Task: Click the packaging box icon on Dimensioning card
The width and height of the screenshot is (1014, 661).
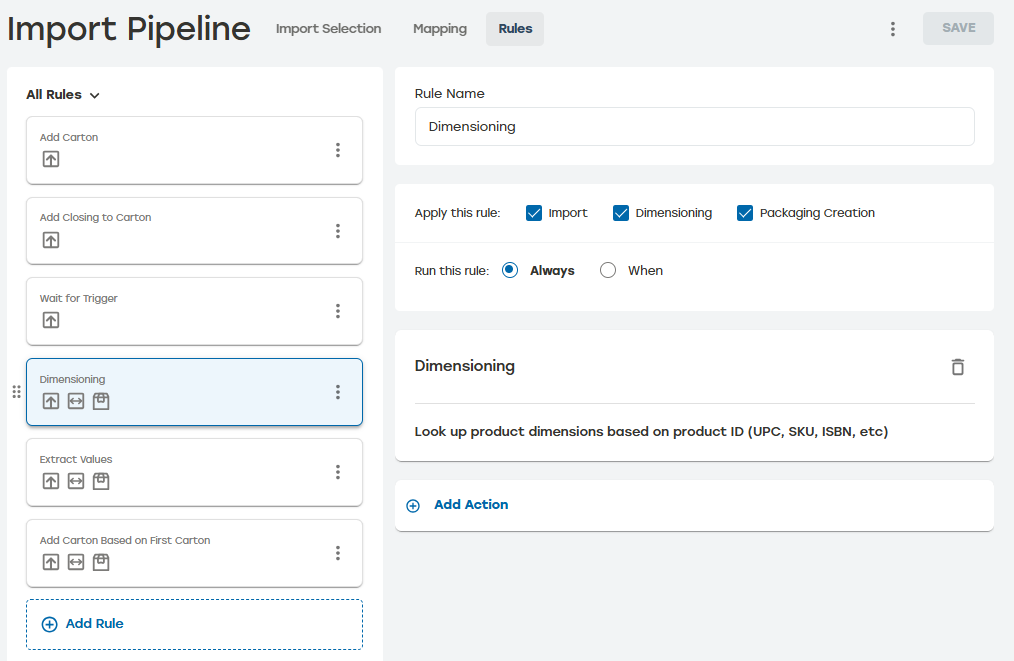Action: click(x=101, y=401)
